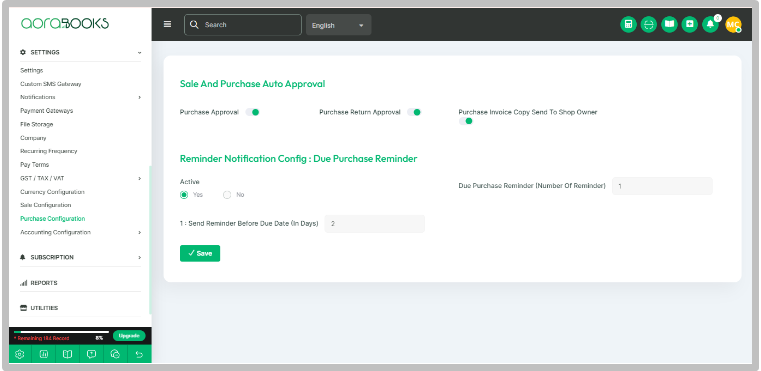Click the Send Reminder Before Due Date field
The height and width of the screenshot is (371, 761).
(375, 224)
